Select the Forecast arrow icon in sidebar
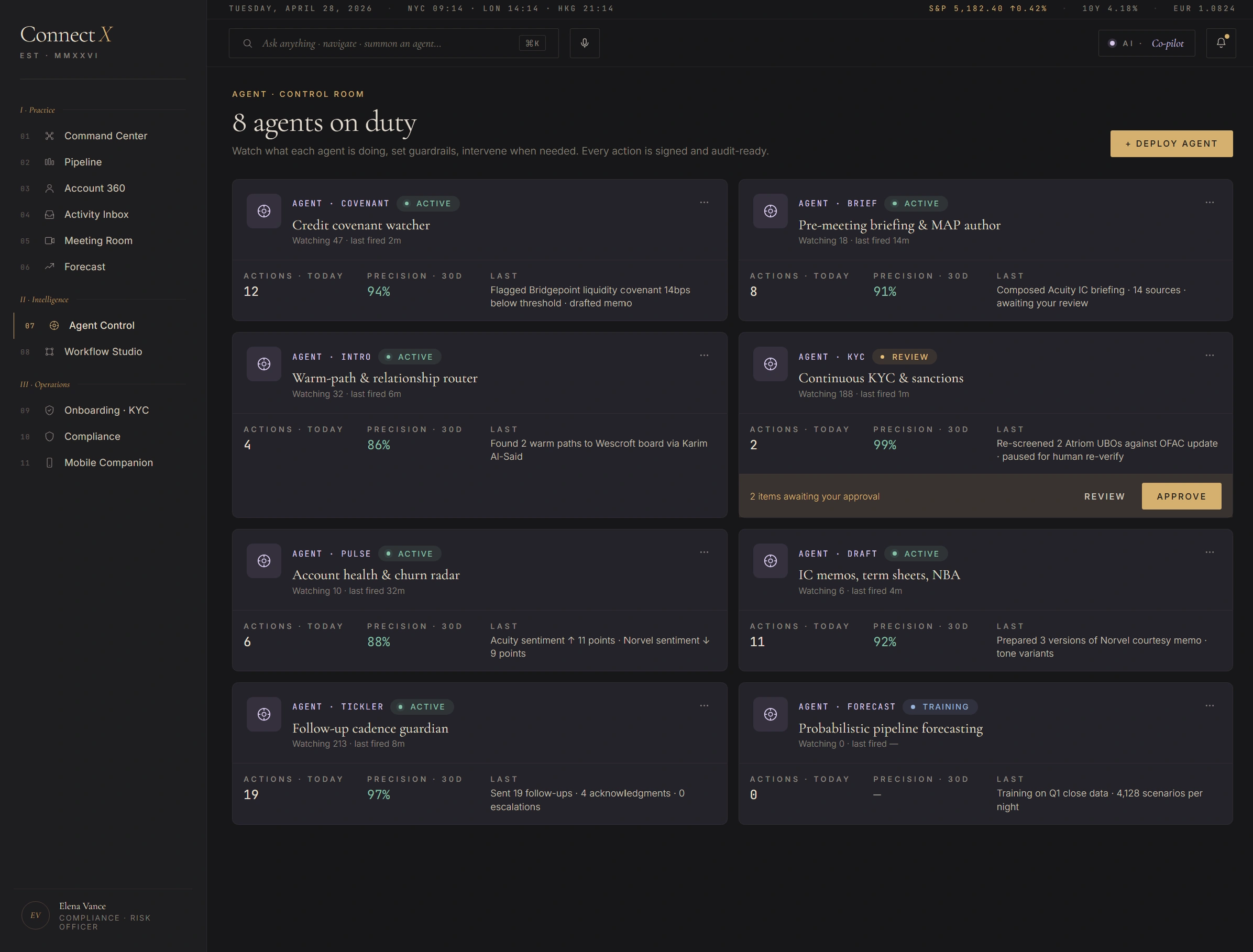The height and width of the screenshot is (952, 1253). click(x=50, y=267)
